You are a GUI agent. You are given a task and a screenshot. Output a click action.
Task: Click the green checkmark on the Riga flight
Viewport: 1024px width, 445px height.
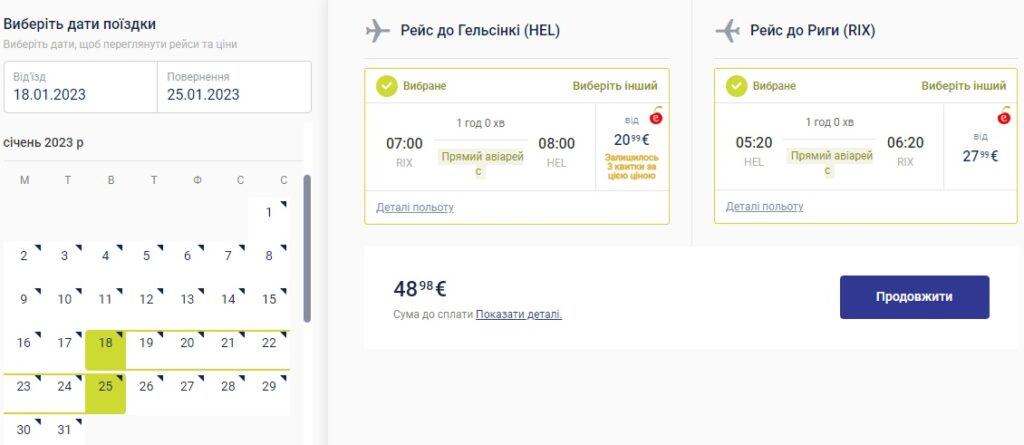[x=736, y=86]
